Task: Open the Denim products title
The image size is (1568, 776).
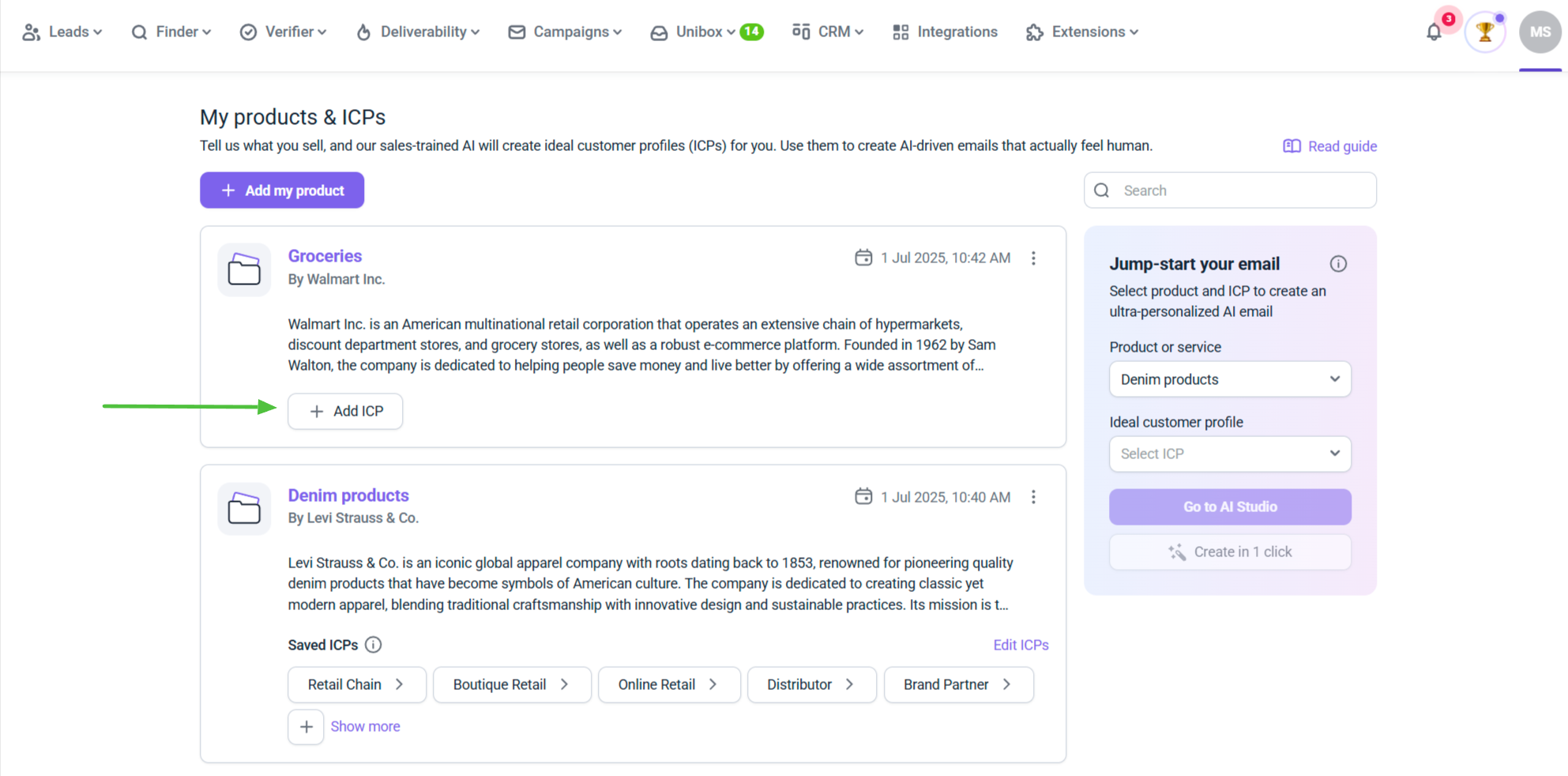Action: (348, 495)
